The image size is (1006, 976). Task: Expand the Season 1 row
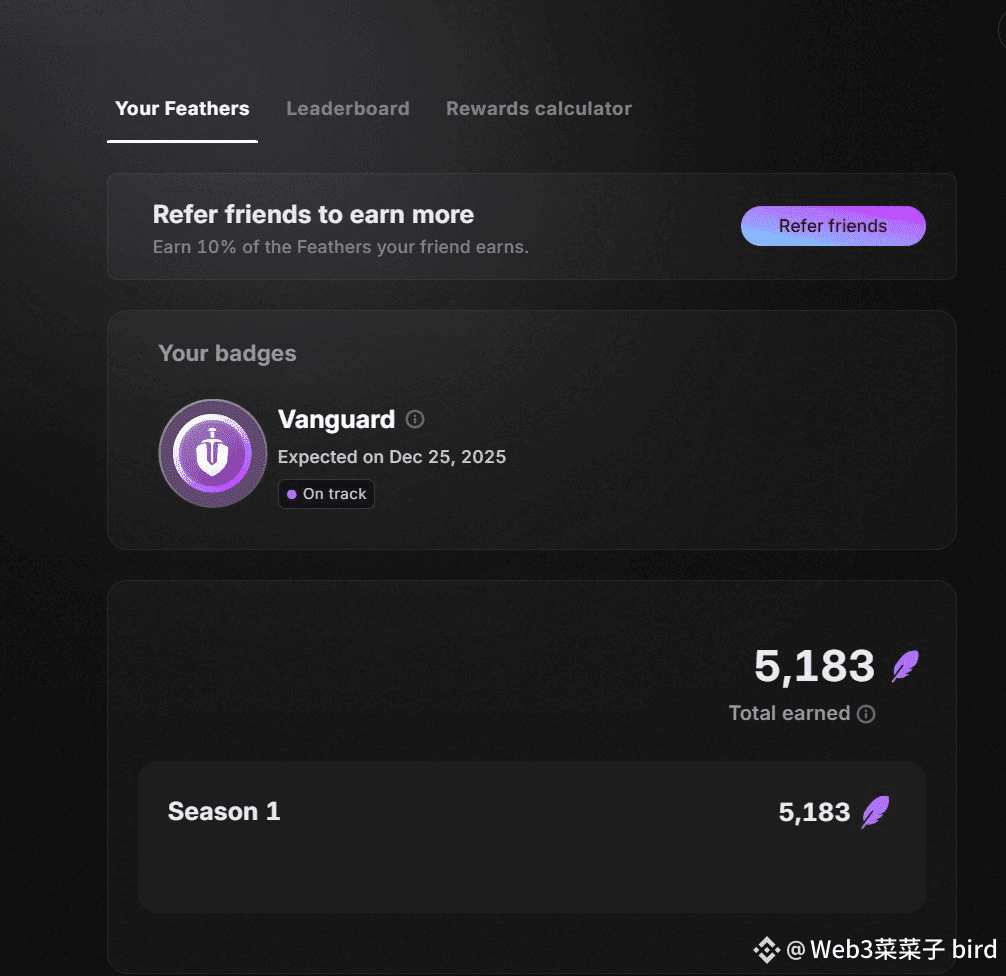(532, 837)
